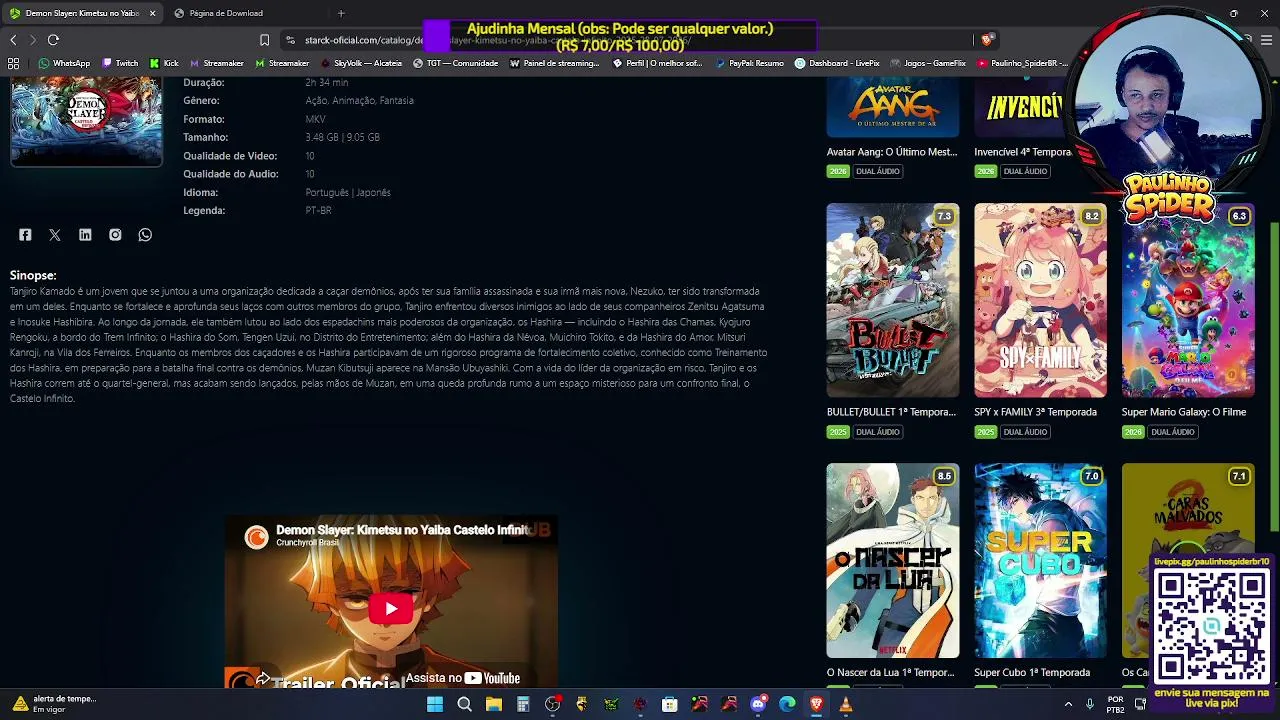Screen dimensions: 1280x720
Task: Open the Jogos – GameFlix bookmark
Action: 927,63
